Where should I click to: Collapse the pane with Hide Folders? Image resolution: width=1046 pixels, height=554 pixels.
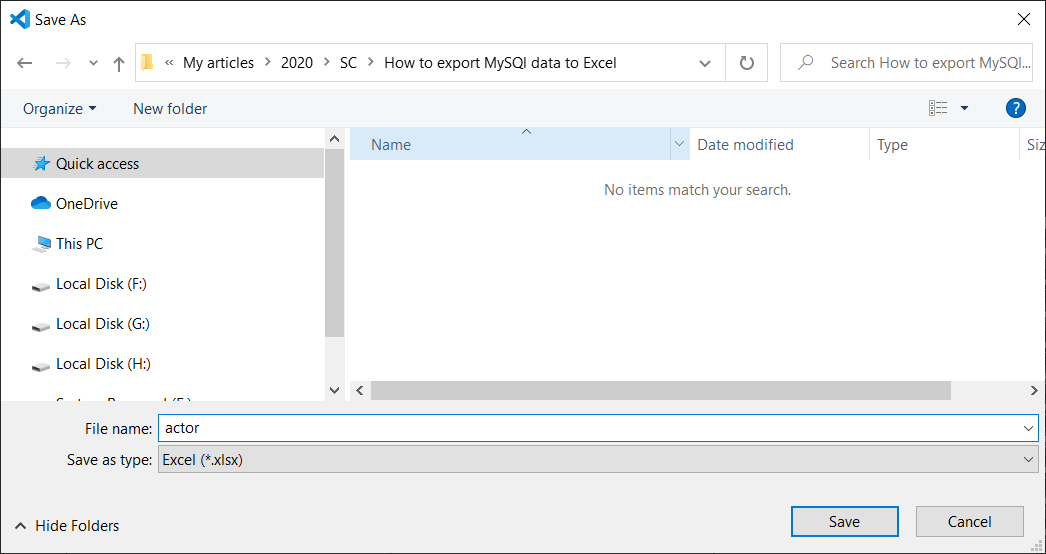coord(67,525)
